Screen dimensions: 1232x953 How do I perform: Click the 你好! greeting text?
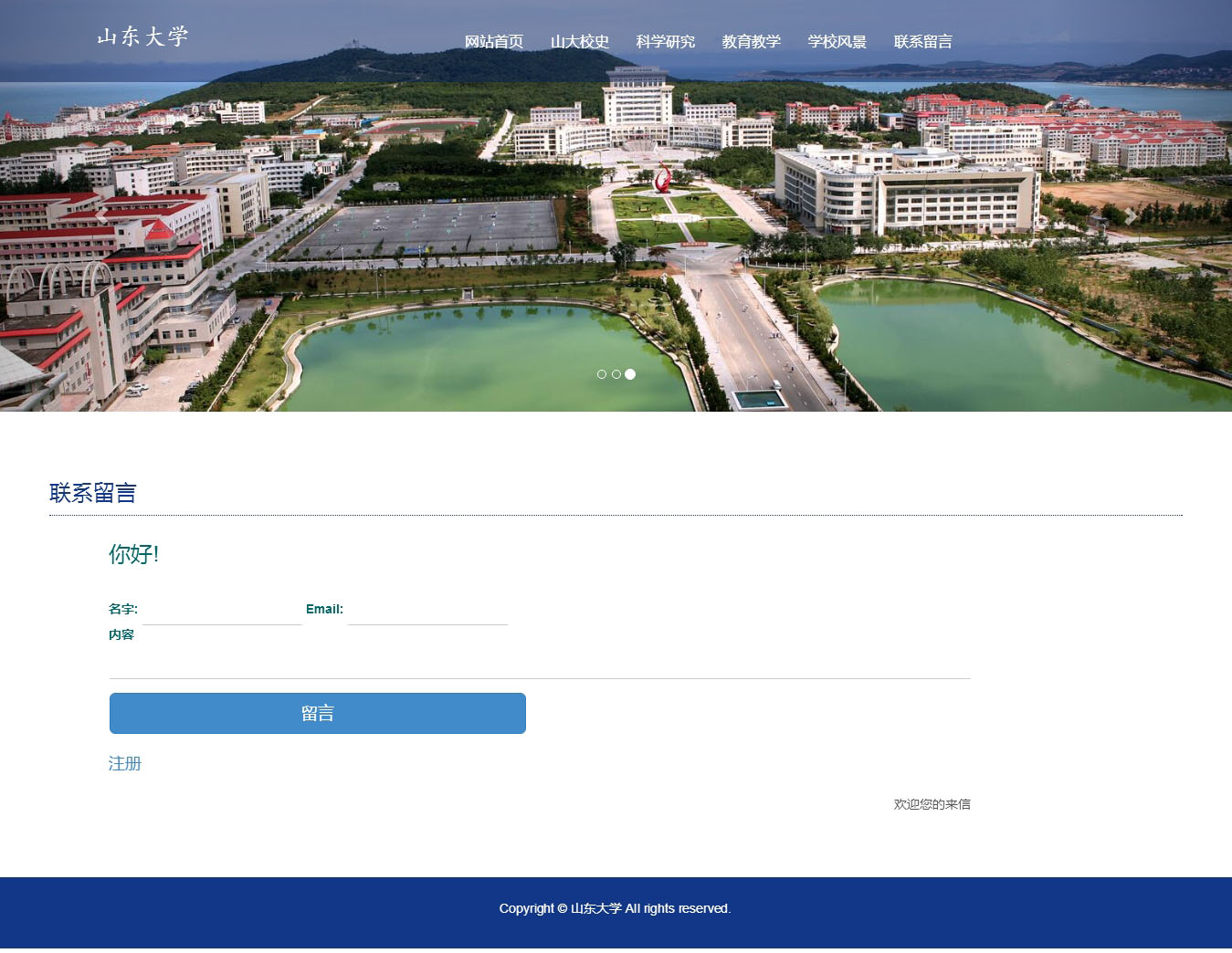(134, 554)
